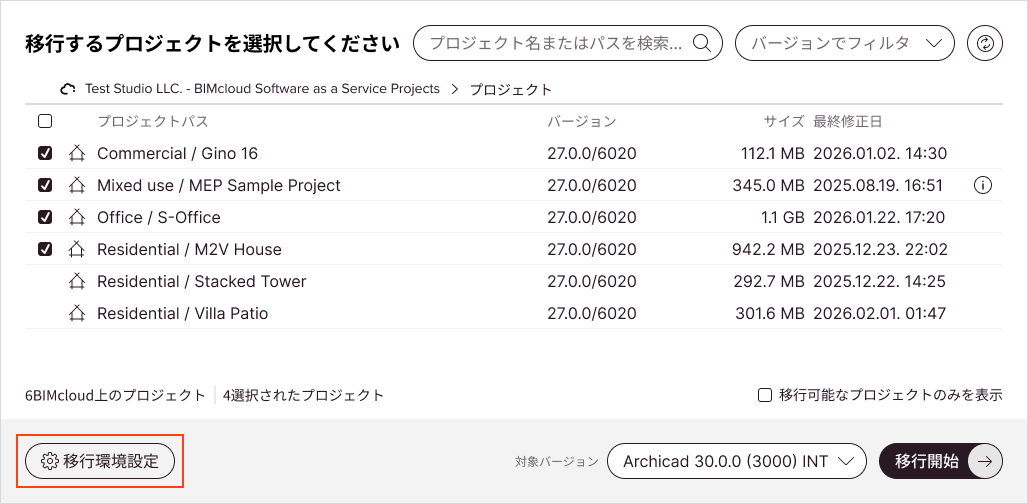Click the search magnifier icon
Image resolution: width=1028 pixels, height=504 pixels.
702,43
